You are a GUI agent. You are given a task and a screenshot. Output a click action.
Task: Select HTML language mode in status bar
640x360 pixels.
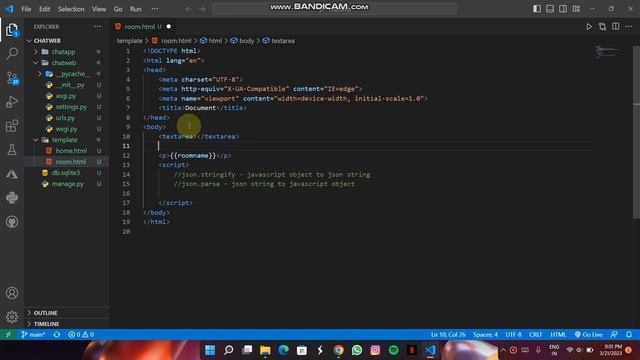click(558, 335)
